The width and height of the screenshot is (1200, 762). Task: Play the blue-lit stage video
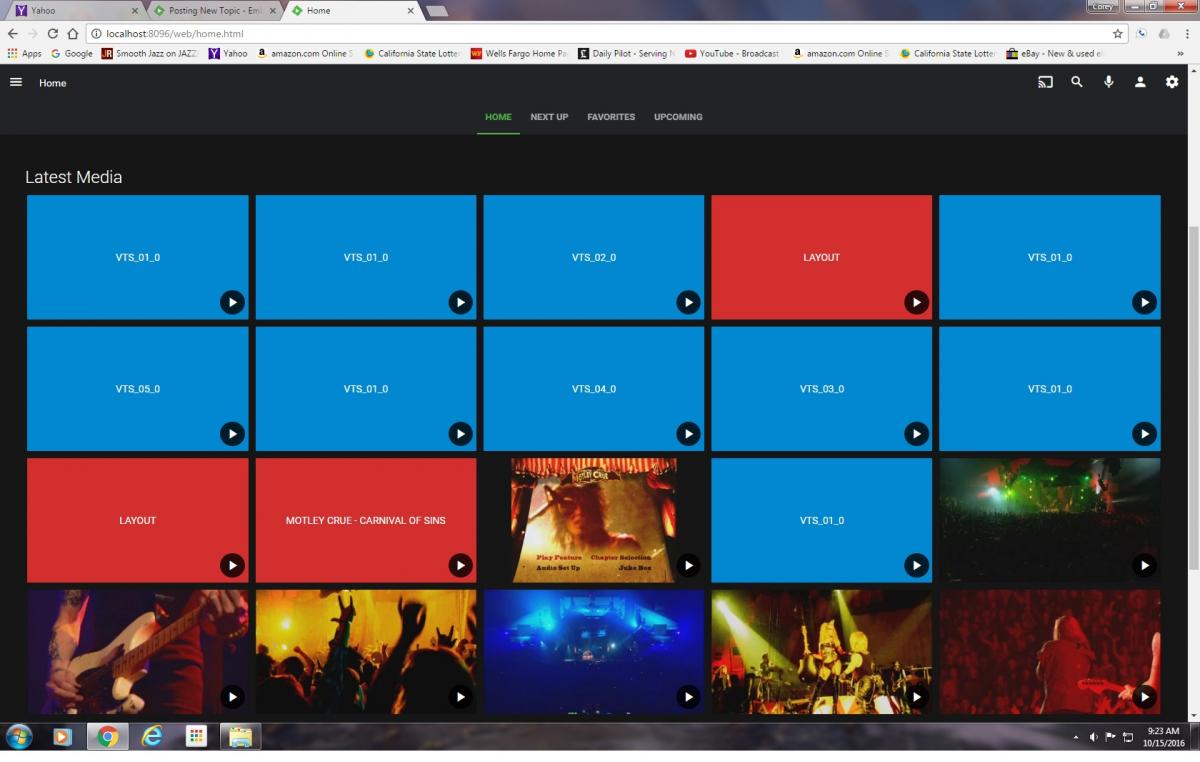(688, 697)
